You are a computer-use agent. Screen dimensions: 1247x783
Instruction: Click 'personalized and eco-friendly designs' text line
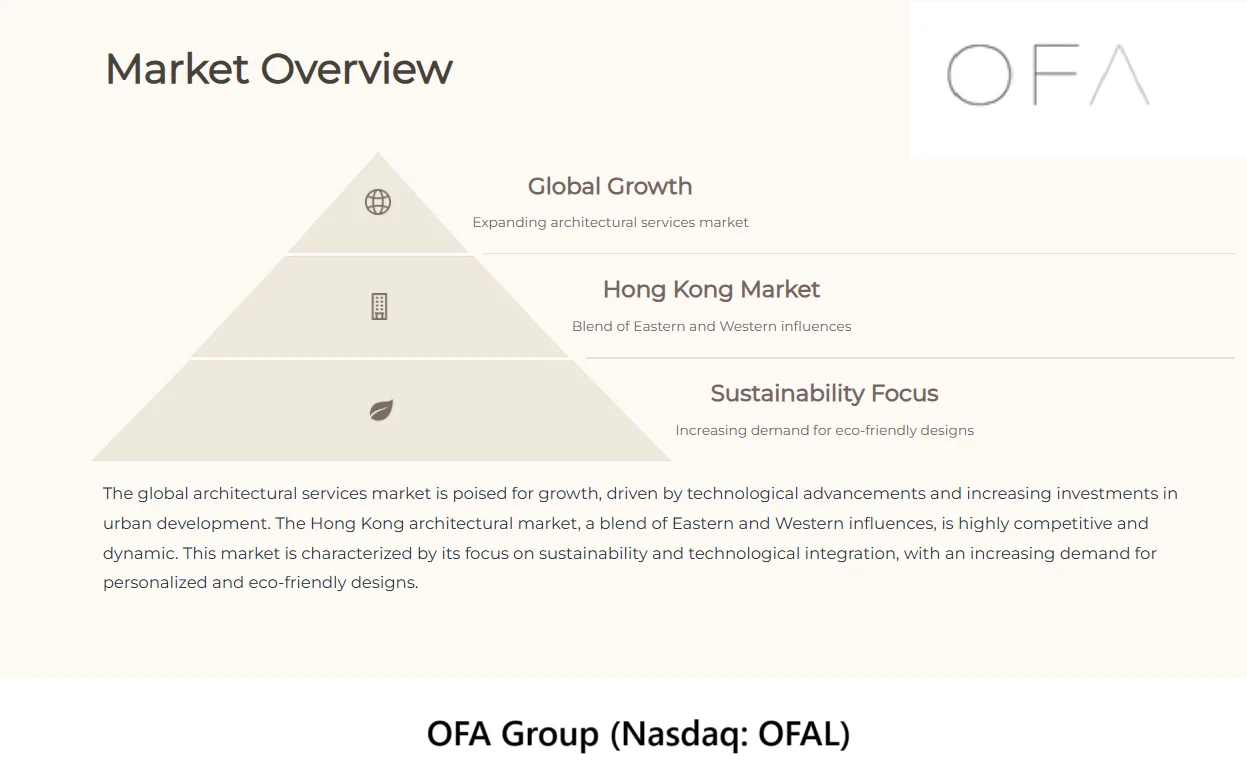[x=260, y=582]
